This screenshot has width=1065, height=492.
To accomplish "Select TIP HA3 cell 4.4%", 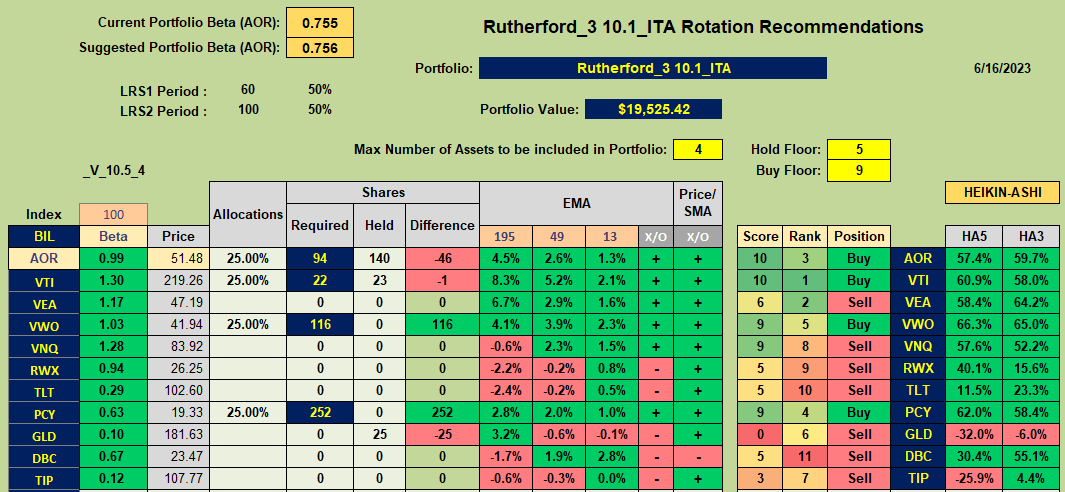I will tap(1032, 478).
